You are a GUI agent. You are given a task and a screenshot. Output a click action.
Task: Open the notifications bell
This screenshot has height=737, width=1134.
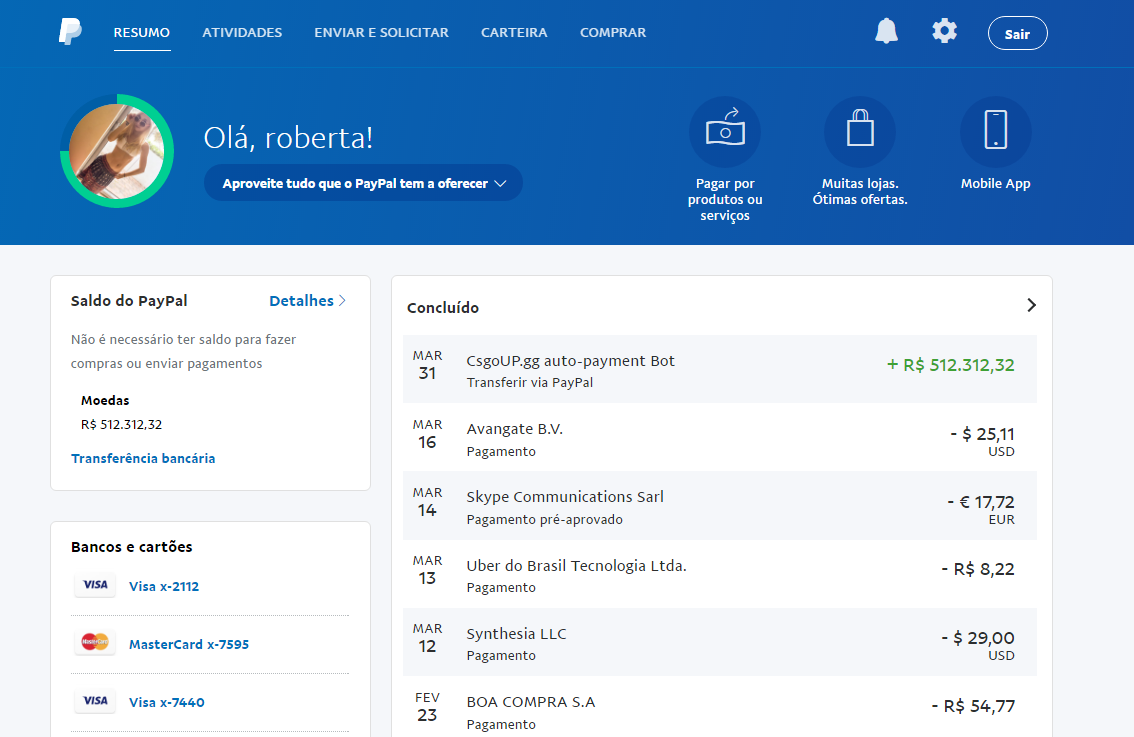[886, 31]
